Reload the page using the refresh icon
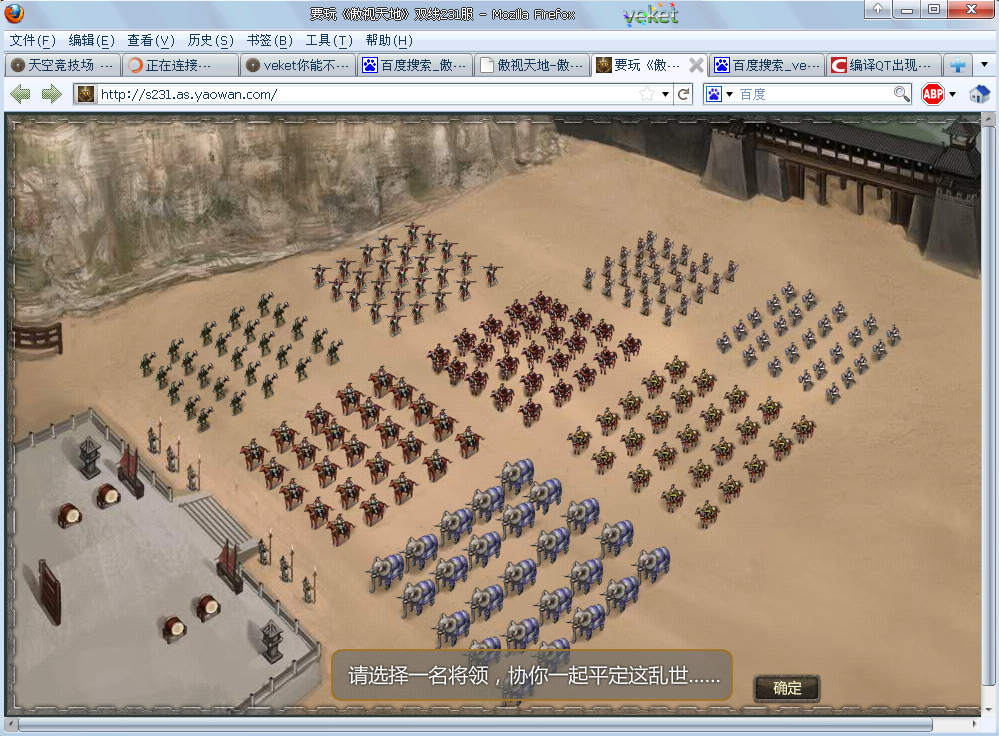 pos(684,93)
